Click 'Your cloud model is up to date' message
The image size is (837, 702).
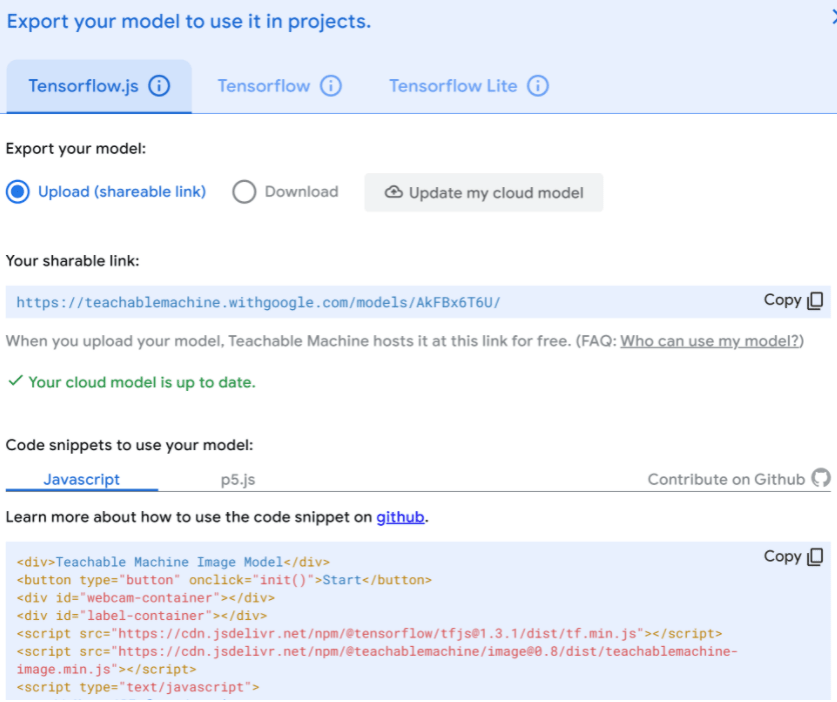pyautogui.click(x=142, y=382)
